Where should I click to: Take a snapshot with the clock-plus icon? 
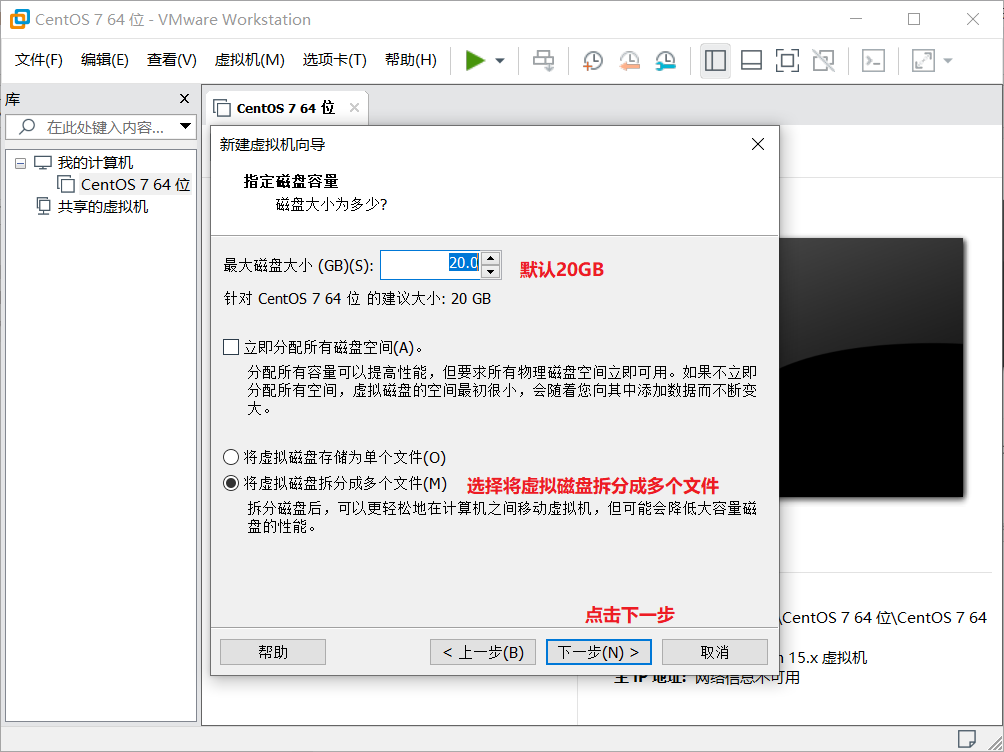[x=593, y=61]
